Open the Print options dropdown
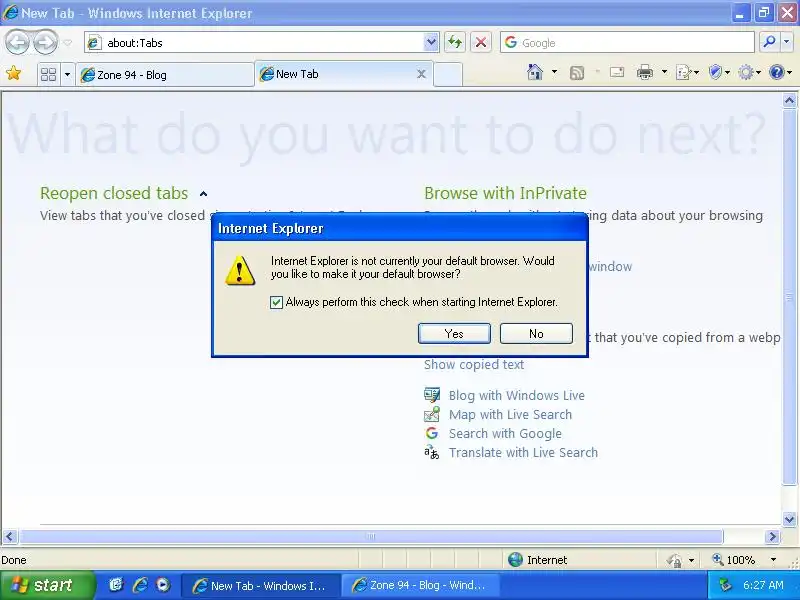The width and height of the screenshot is (800, 600). (x=664, y=72)
